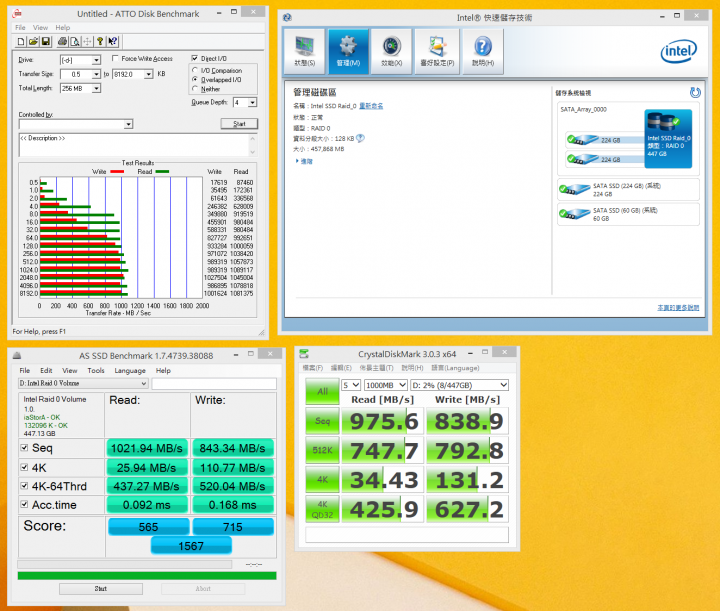Select the SATA SSD (60 GB) system disk

click(628, 214)
